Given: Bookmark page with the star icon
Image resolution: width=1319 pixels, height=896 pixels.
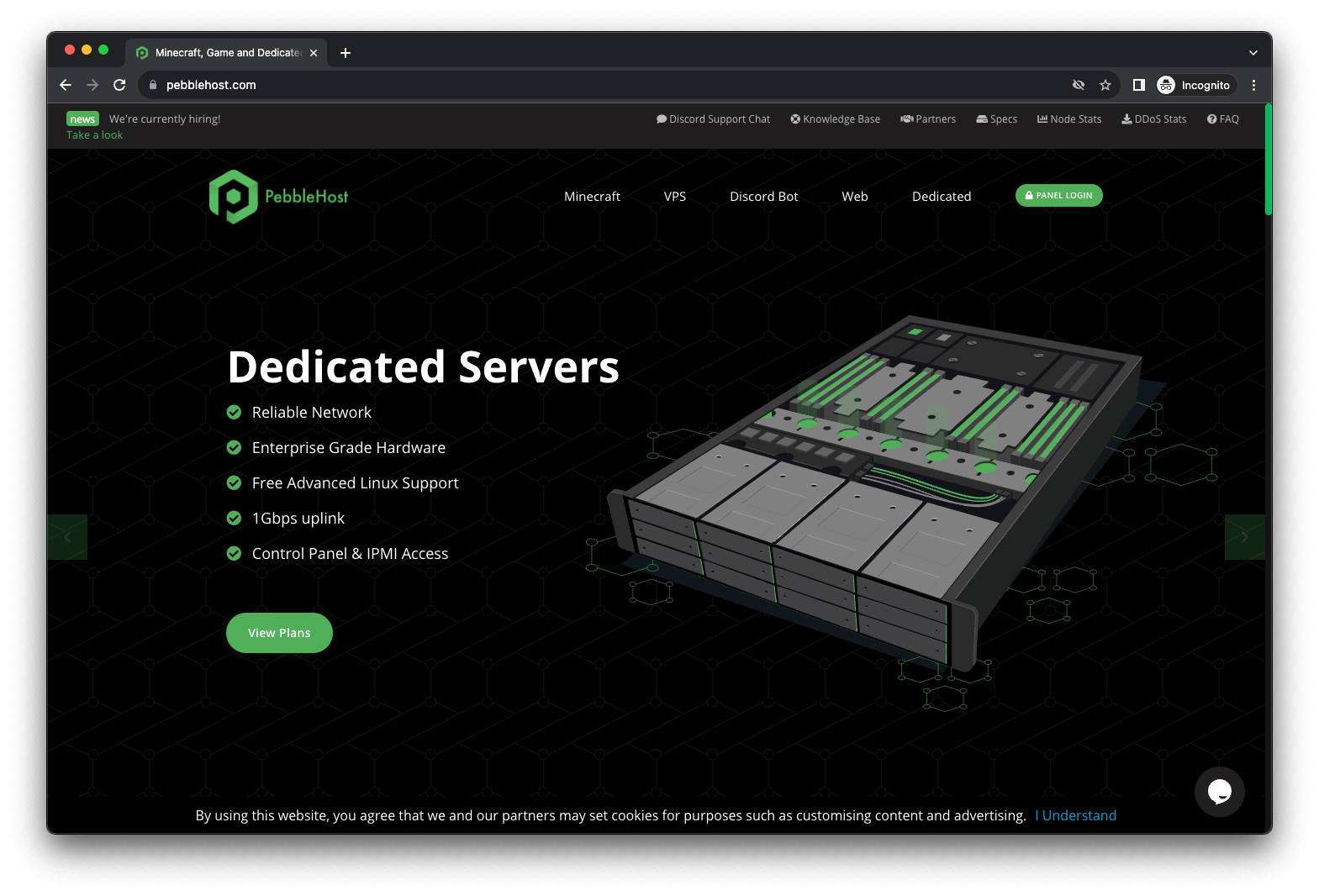Looking at the screenshot, I should (x=1105, y=85).
